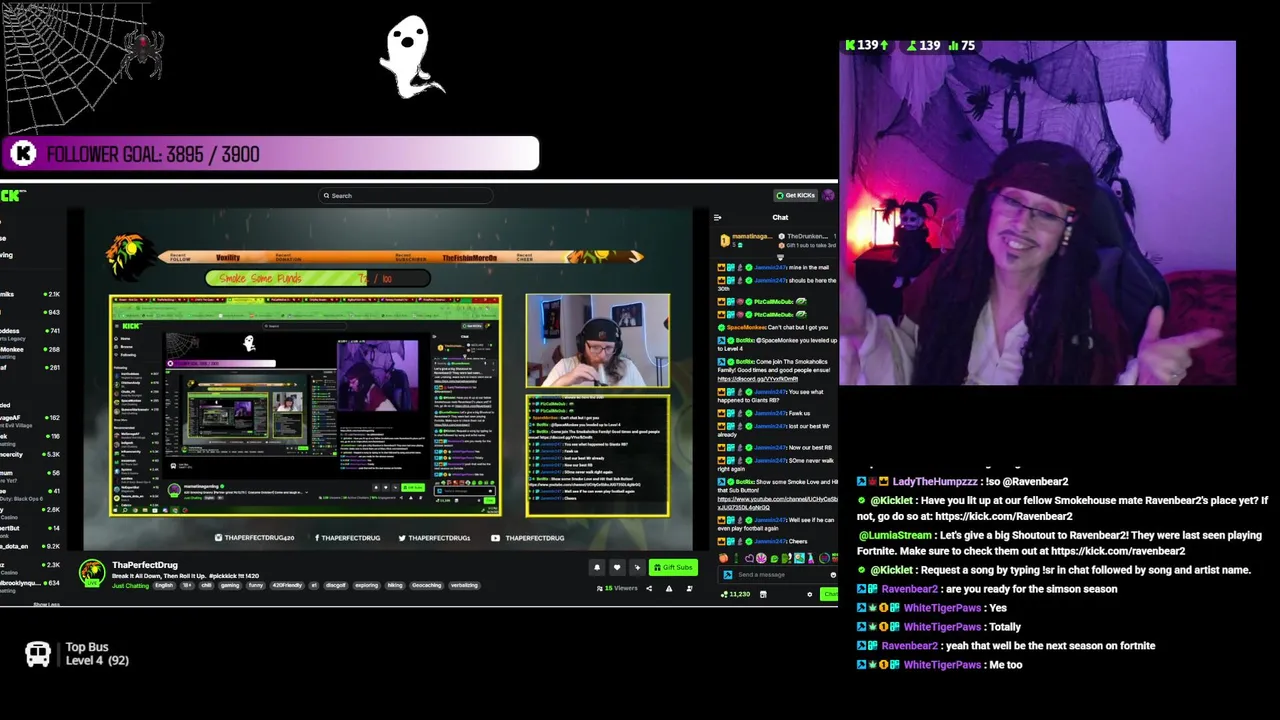This screenshot has height=720, width=1280.
Task: Click the icon right of the report triangle
Action: 689,588
